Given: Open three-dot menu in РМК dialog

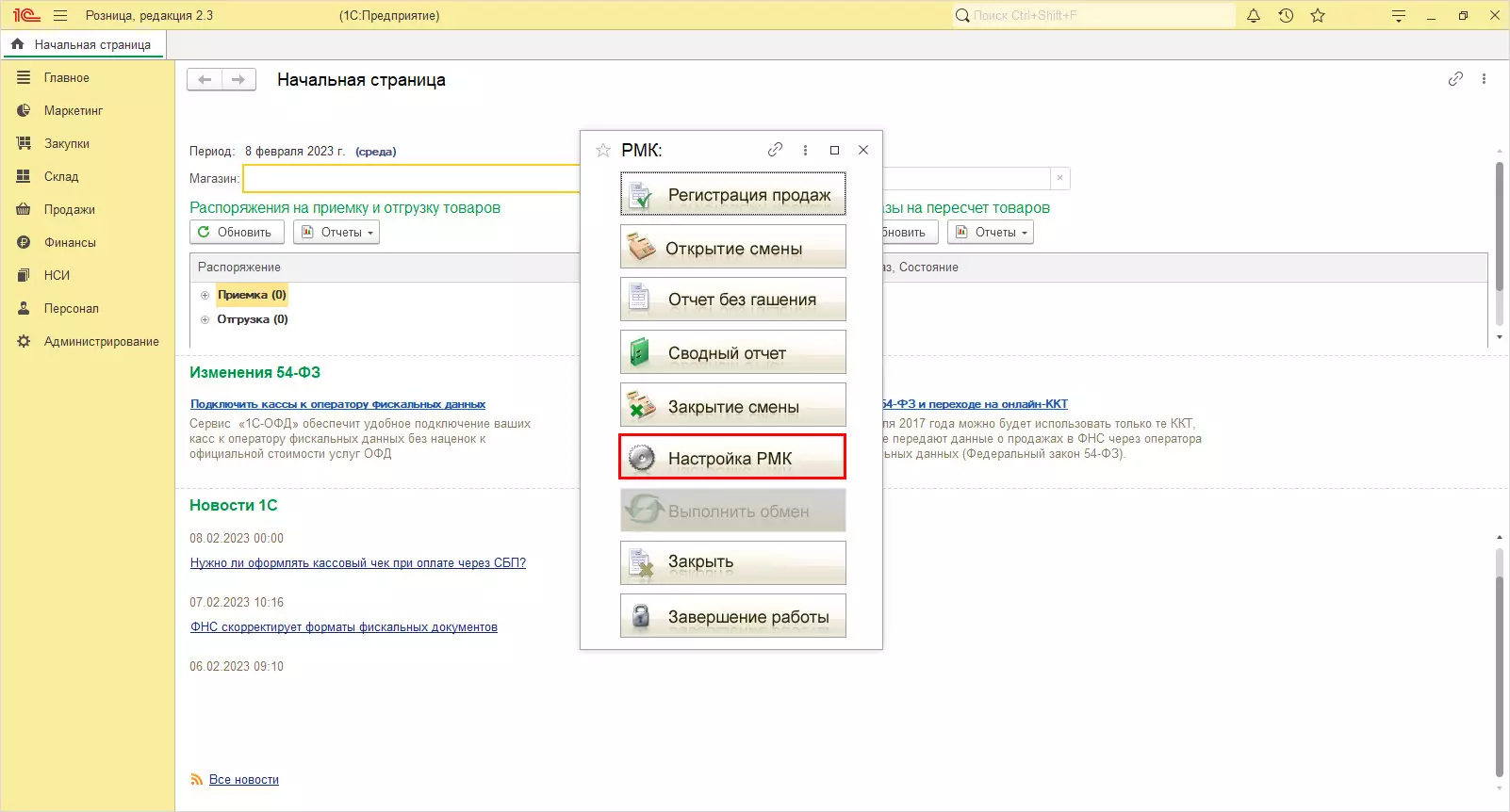Looking at the screenshot, I should pyautogui.click(x=805, y=150).
